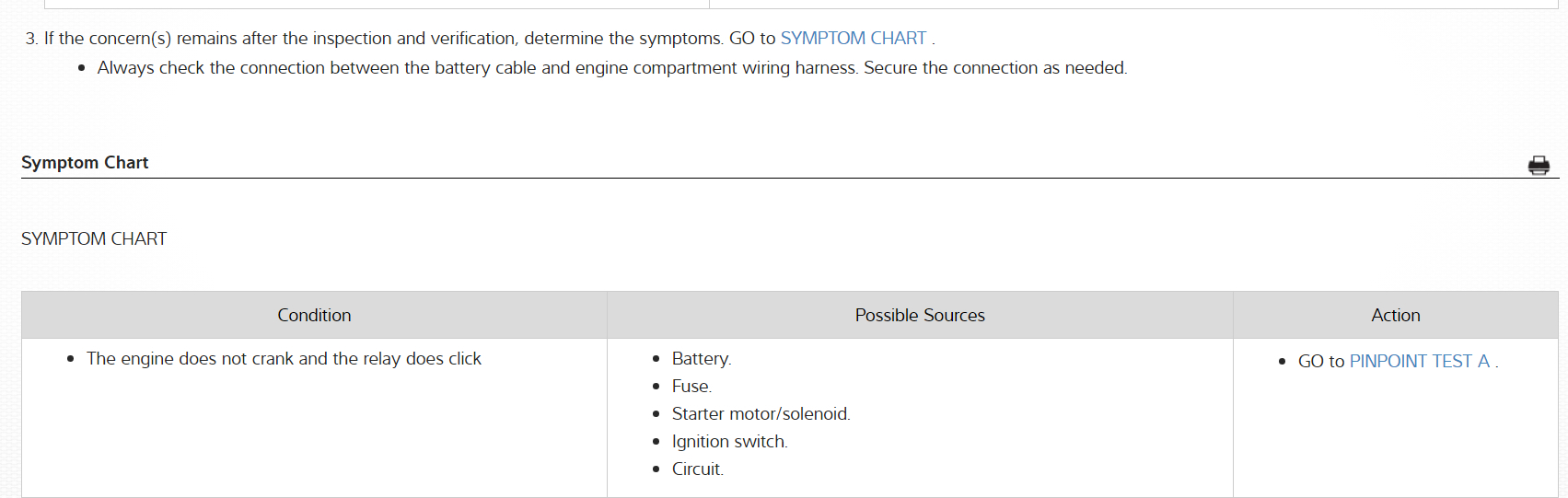
Task: Select the SYMPTOM CHART caption above the table
Action: [x=94, y=239]
